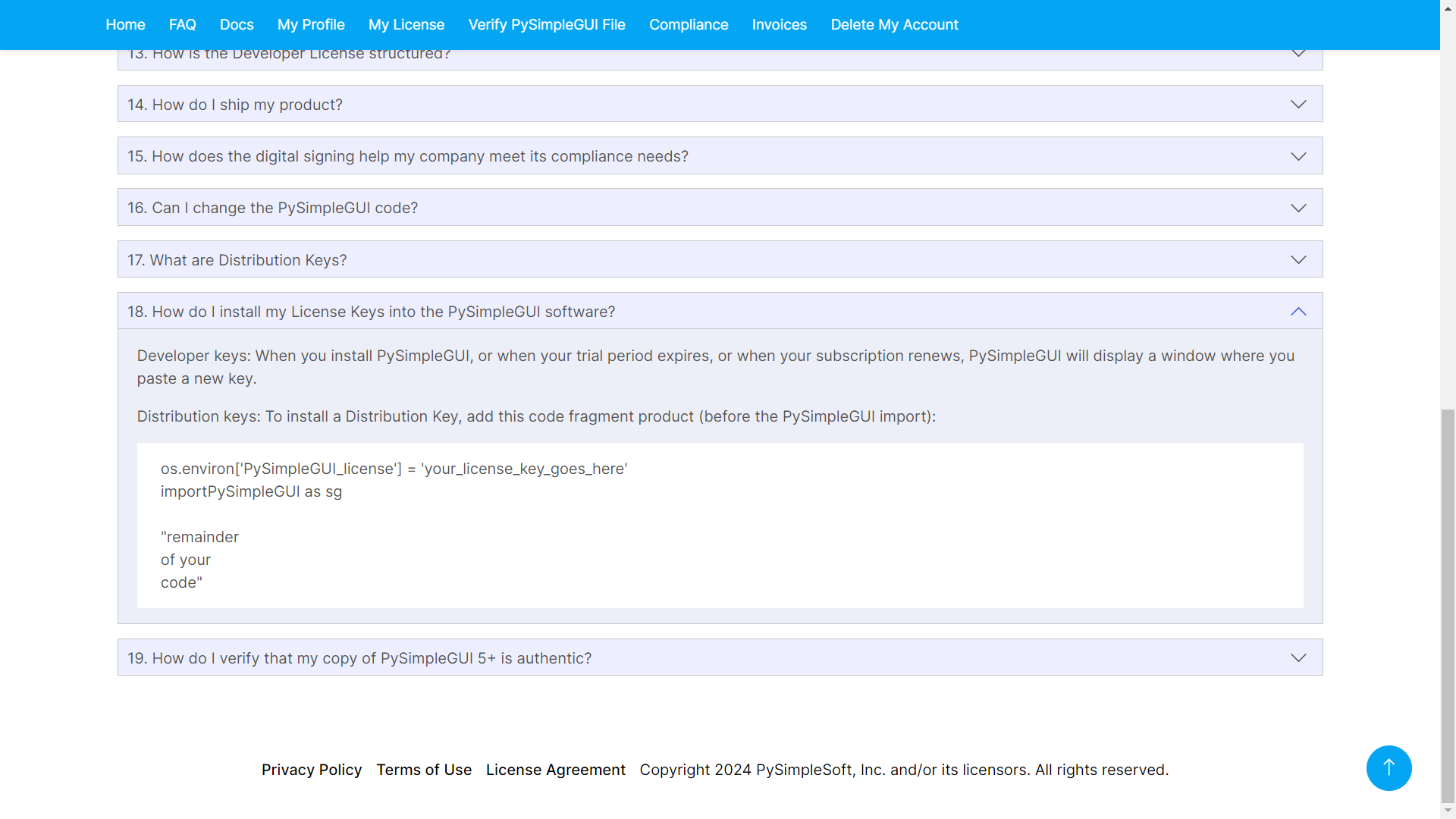The width and height of the screenshot is (1456, 819).
Task: Navigate to the FAQ section
Action: (182, 24)
